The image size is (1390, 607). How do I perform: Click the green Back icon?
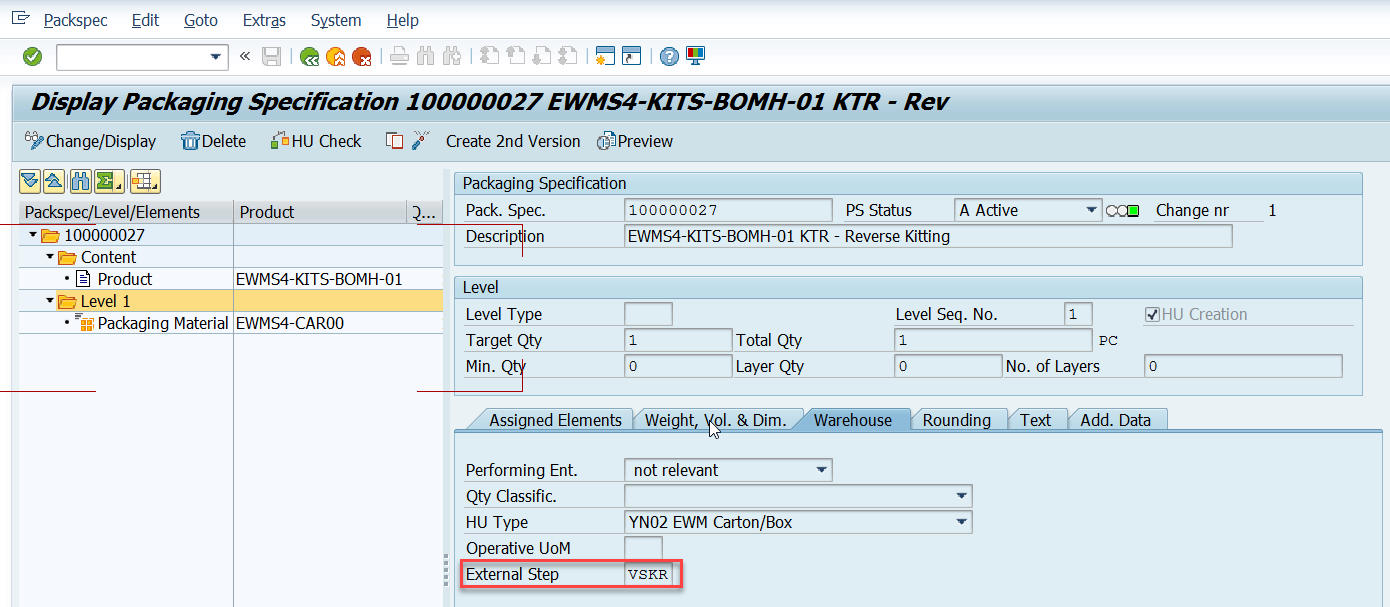pos(309,57)
